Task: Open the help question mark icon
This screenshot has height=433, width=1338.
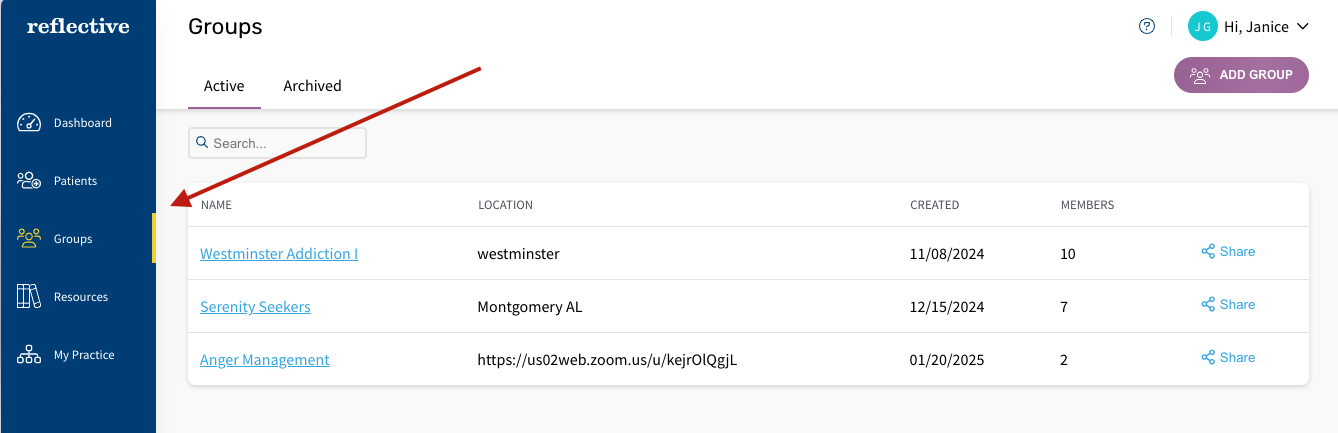Action: pyautogui.click(x=1147, y=27)
